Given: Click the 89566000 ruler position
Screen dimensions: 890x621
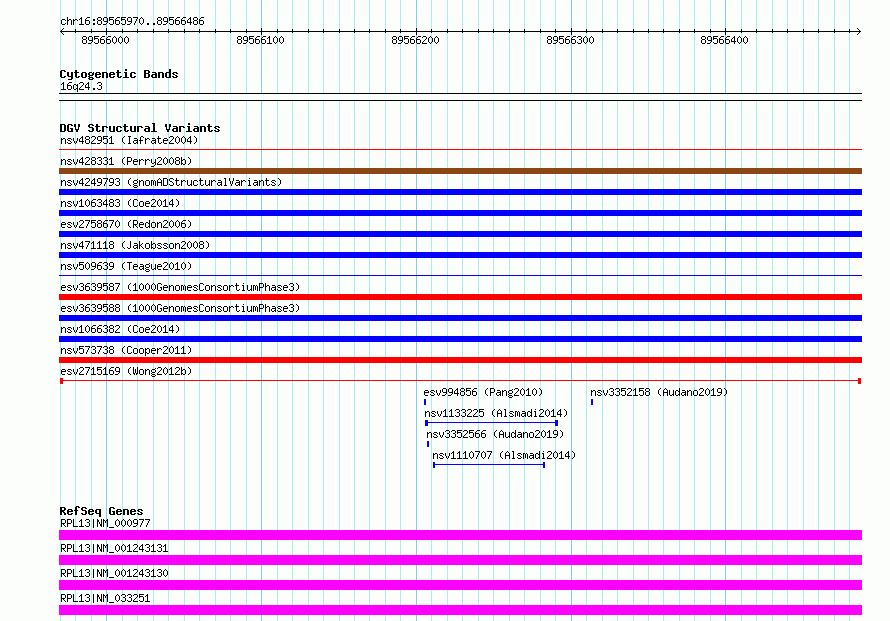Looking at the screenshot, I should tap(106, 40).
